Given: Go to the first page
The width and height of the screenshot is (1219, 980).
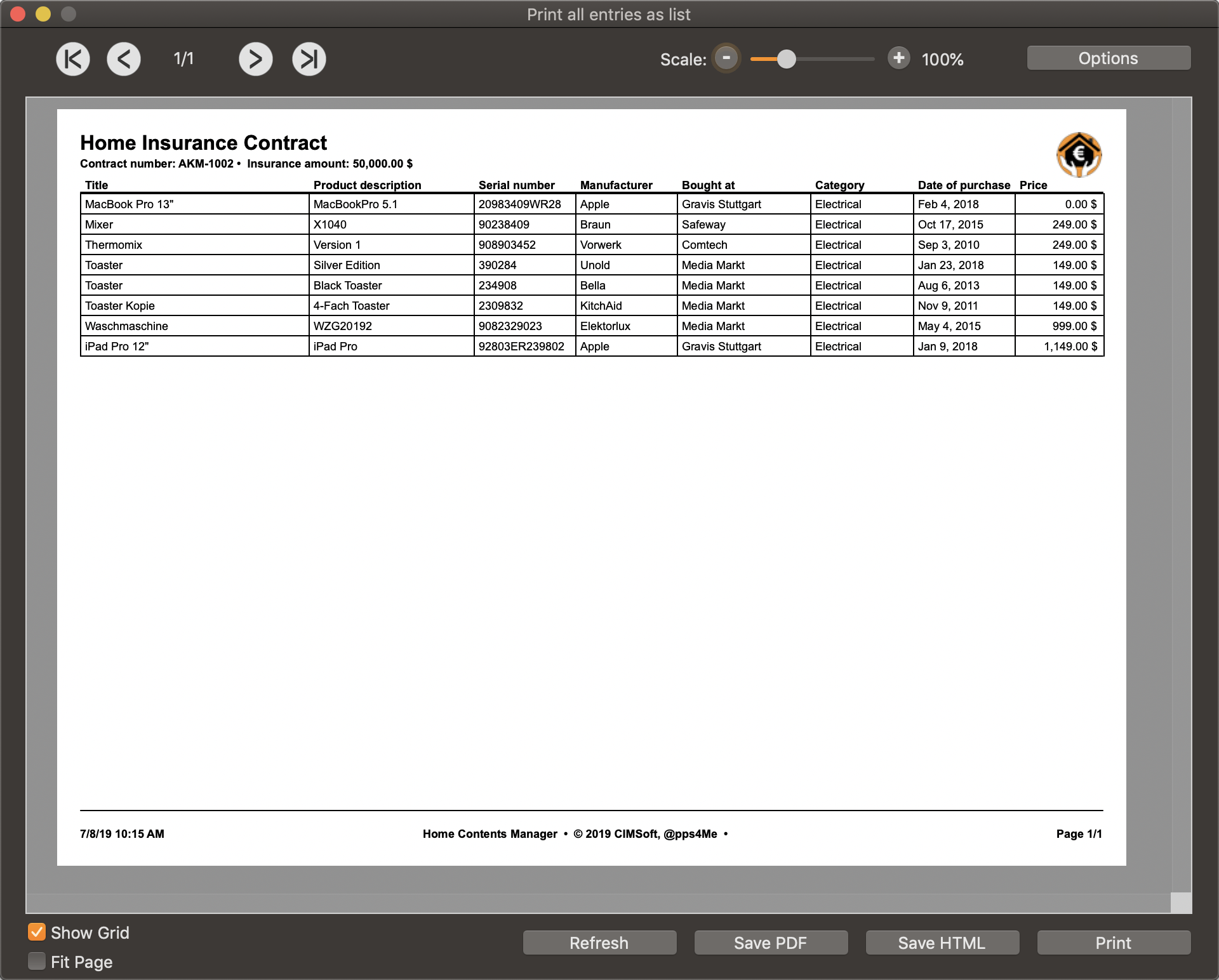Looking at the screenshot, I should 73,59.
